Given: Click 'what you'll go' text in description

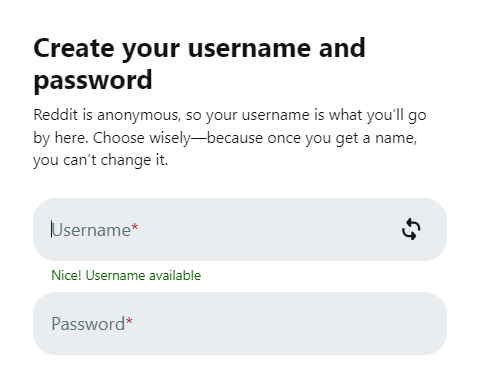Looking at the screenshot, I should pyautogui.click(x=378, y=116).
